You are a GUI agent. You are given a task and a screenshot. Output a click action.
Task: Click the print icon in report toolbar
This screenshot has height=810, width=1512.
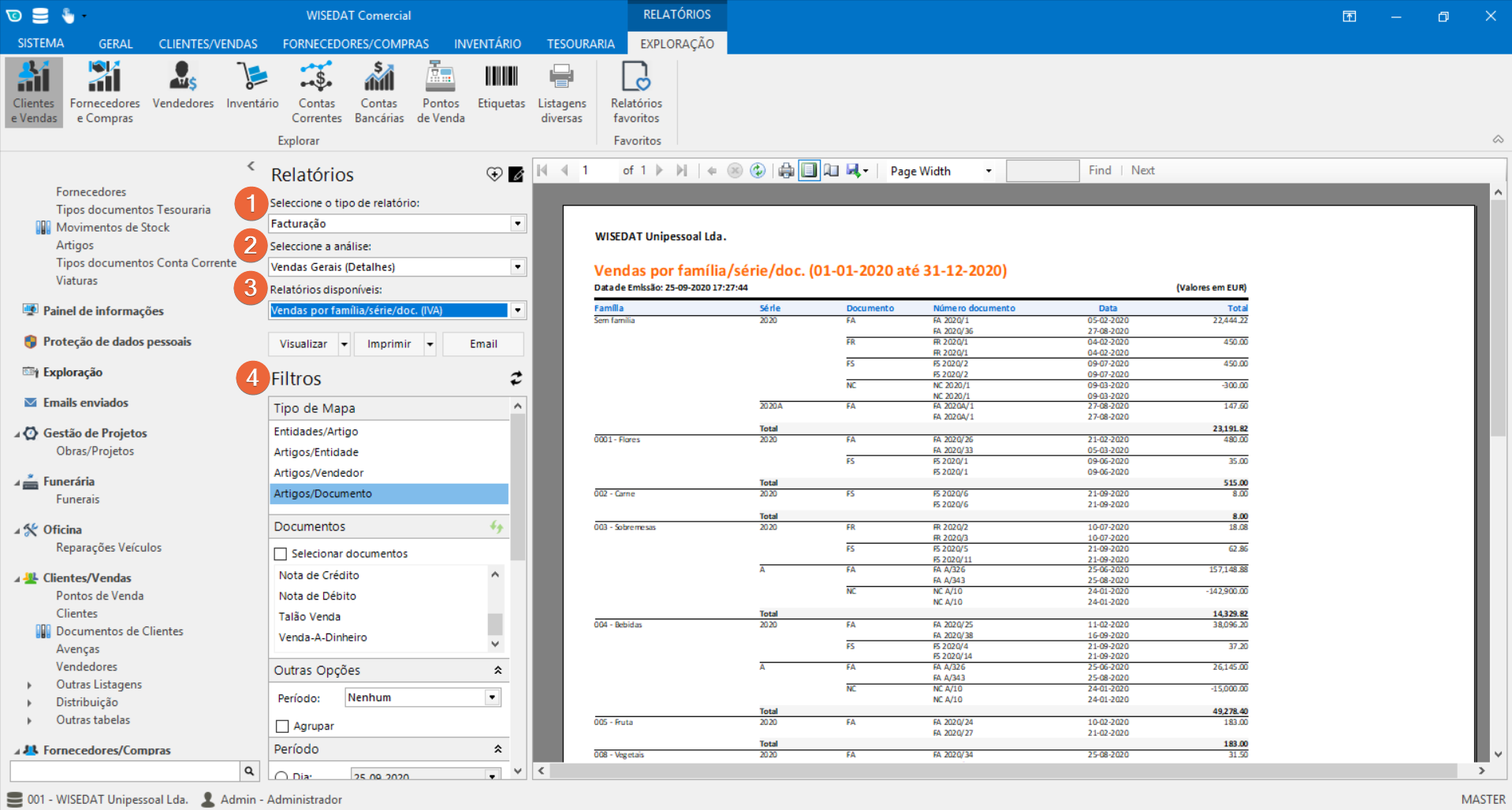(786, 170)
